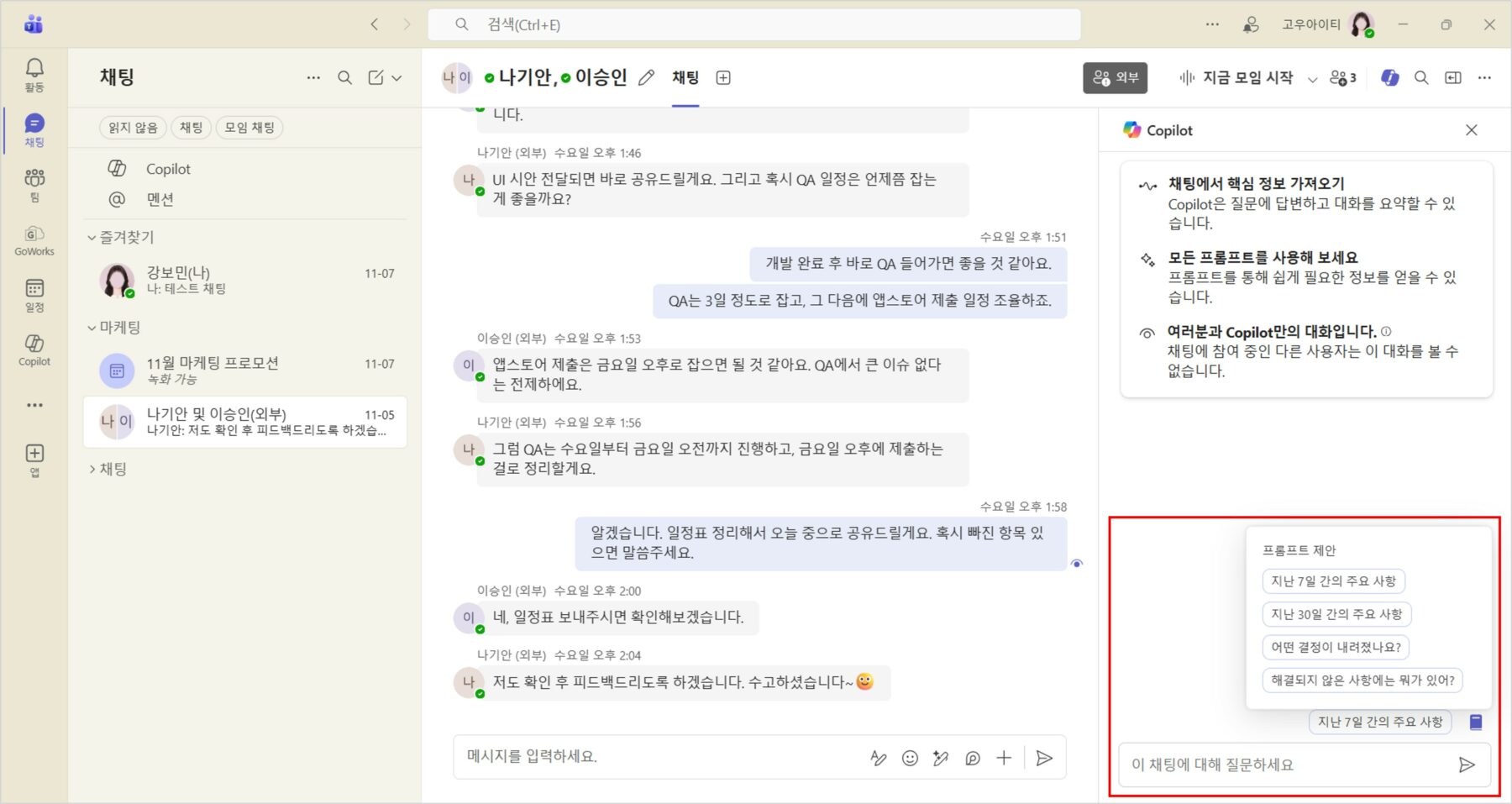
Task: Toggle the 읽지 않음 filter chip
Action: tap(133, 128)
